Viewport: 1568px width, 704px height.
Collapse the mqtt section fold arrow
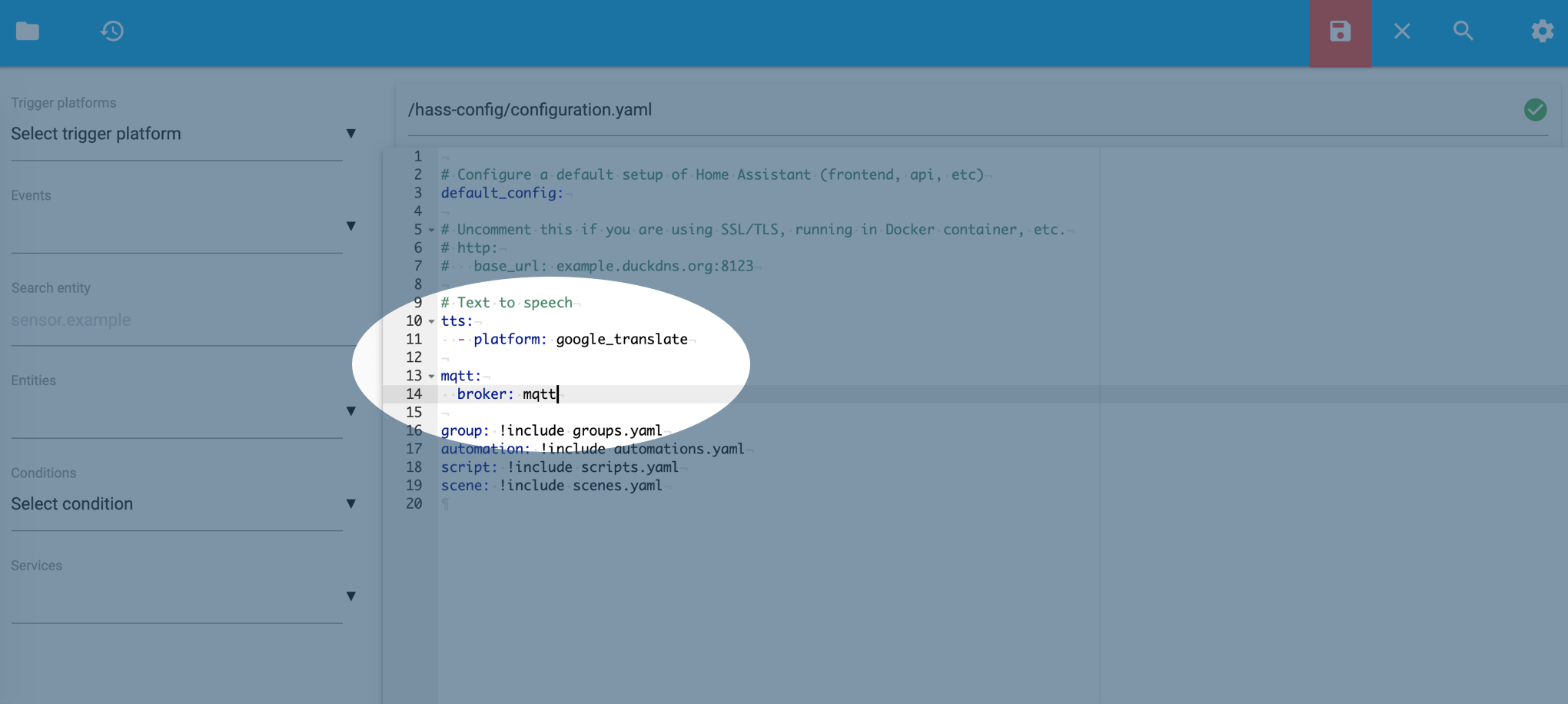[x=430, y=377]
